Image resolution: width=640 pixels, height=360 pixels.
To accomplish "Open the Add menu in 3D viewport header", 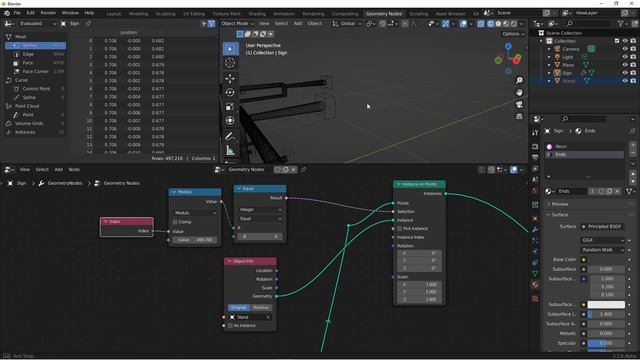I will (x=298, y=24).
